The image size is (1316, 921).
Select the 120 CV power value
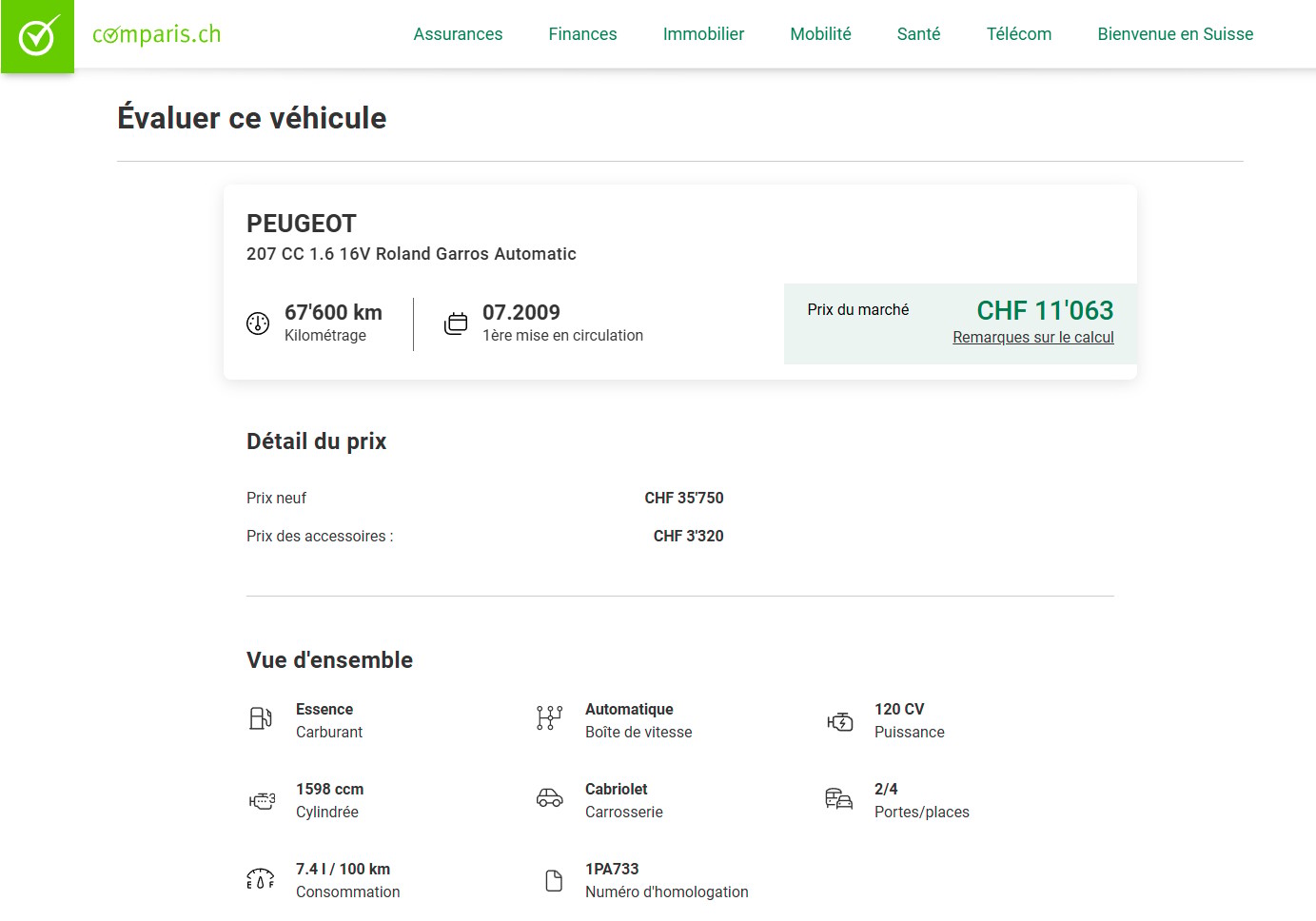(x=899, y=709)
